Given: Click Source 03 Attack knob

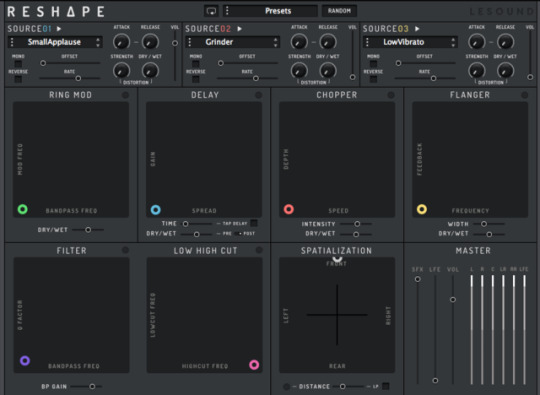Looking at the screenshot, I should 477,42.
